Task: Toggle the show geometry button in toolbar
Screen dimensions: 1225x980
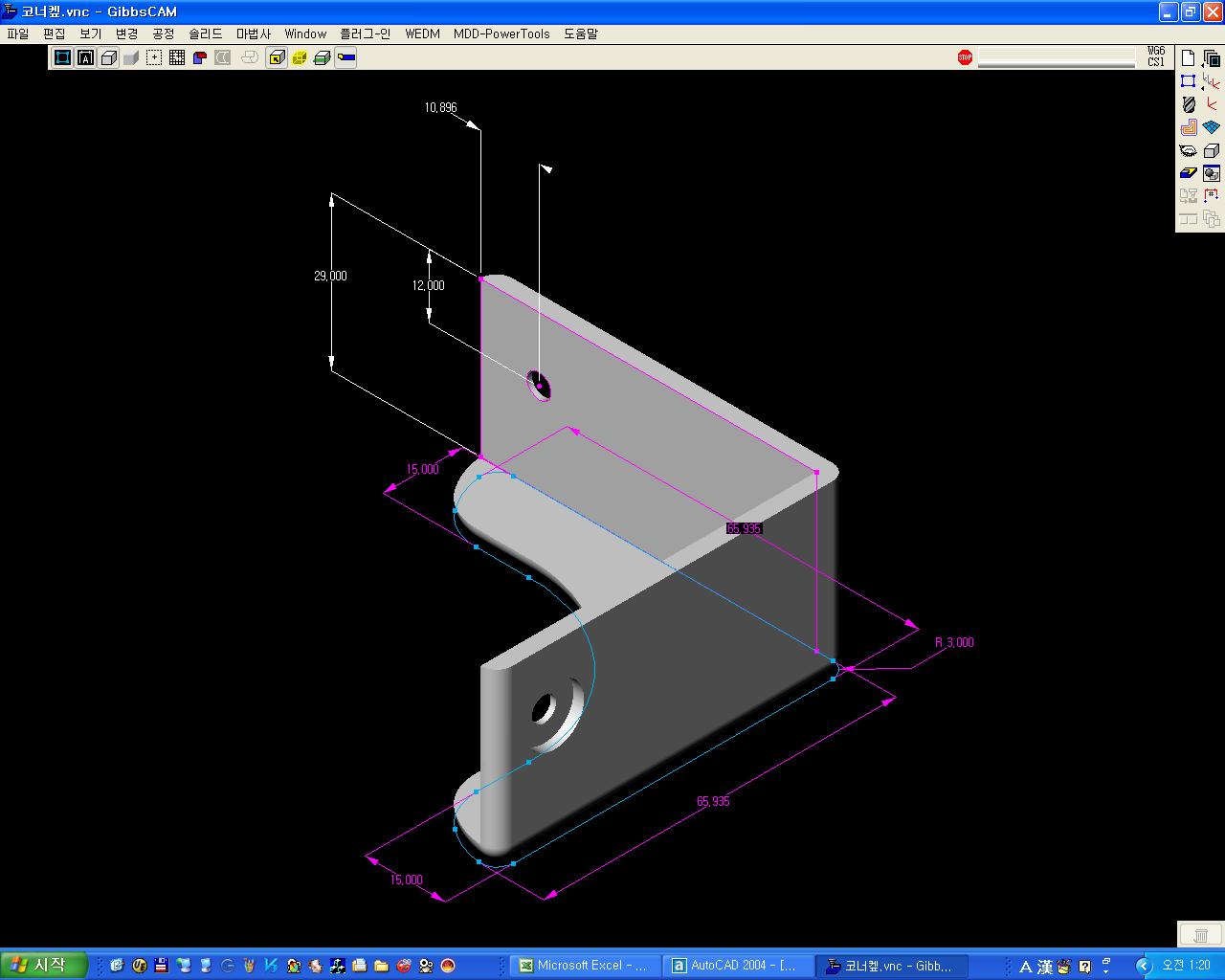Action: click(x=62, y=57)
